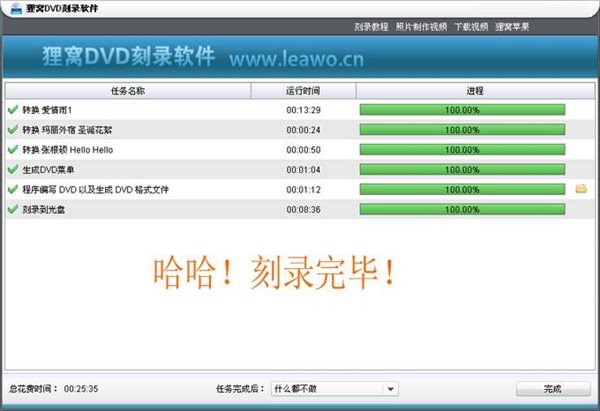The width and height of the screenshot is (600, 411).
Task: Select the 转换 爱情雨1 task name
Action: point(47,110)
